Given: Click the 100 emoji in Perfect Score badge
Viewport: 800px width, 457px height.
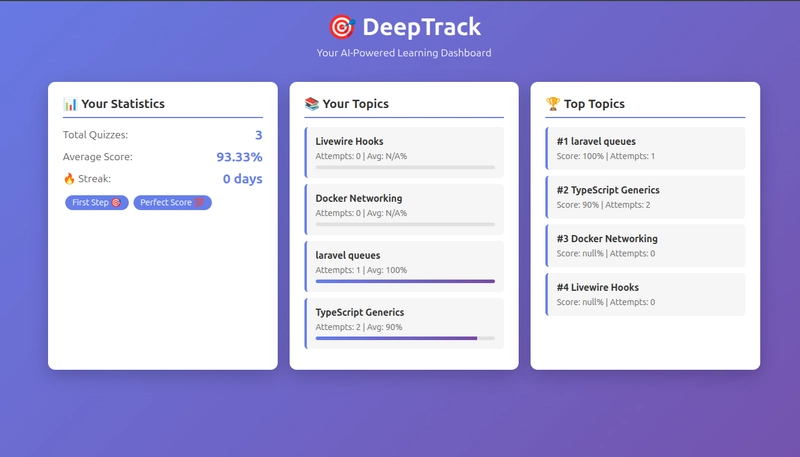Looking at the screenshot, I should click(x=199, y=202).
